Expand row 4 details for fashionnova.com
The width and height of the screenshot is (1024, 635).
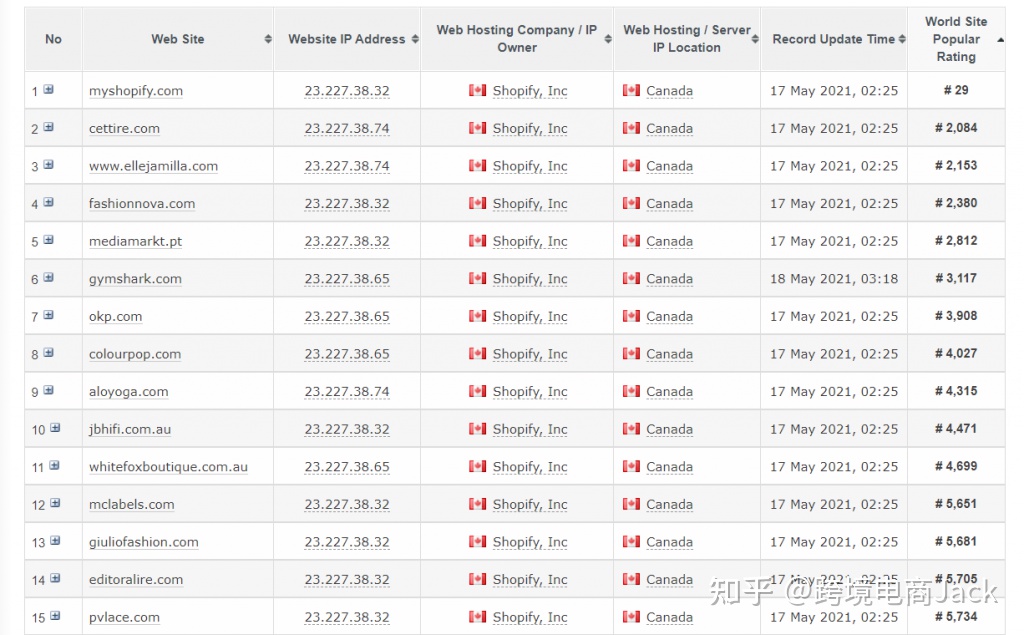coord(48,203)
